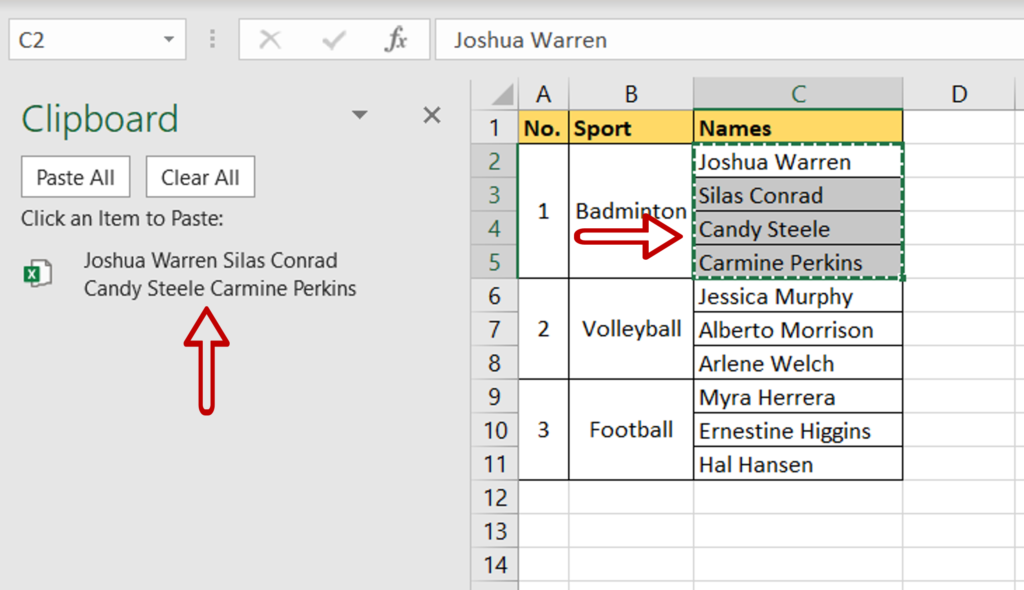This screenshot has height=590, width=1024.
Task: Open the Name Box dropdown arrow
Action: click(x=167, y=41)
